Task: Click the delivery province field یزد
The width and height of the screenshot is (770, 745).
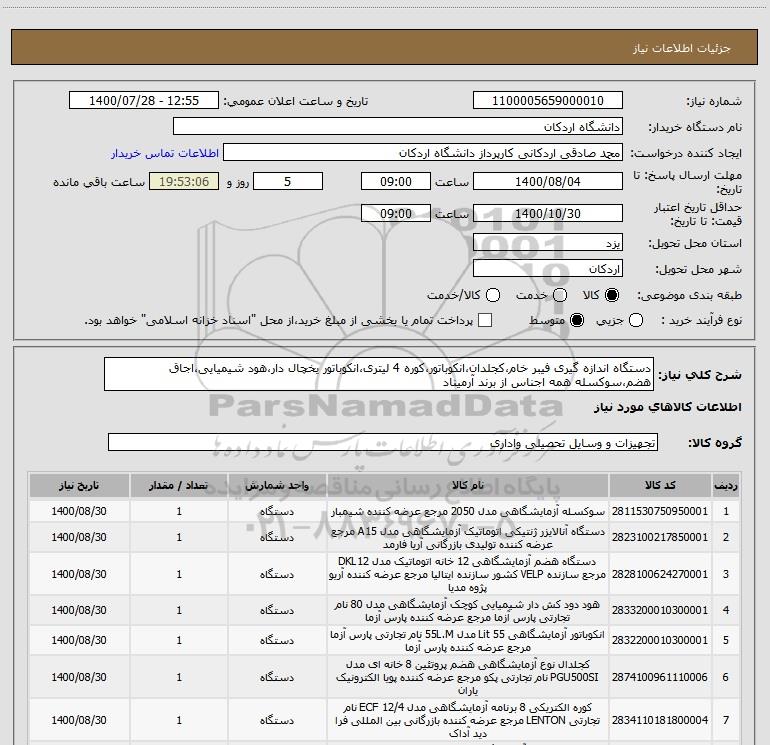Action: click(548, 243)
